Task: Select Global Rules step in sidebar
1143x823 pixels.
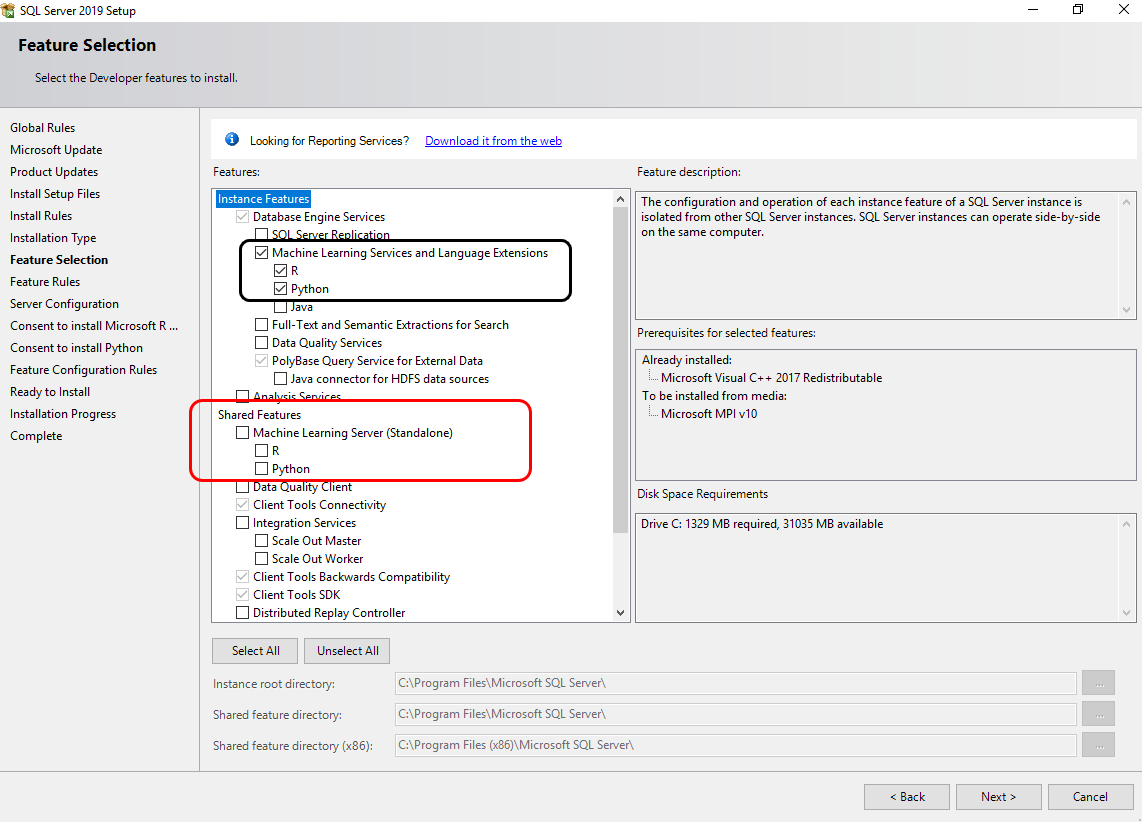Action: (x=42, y=128)
